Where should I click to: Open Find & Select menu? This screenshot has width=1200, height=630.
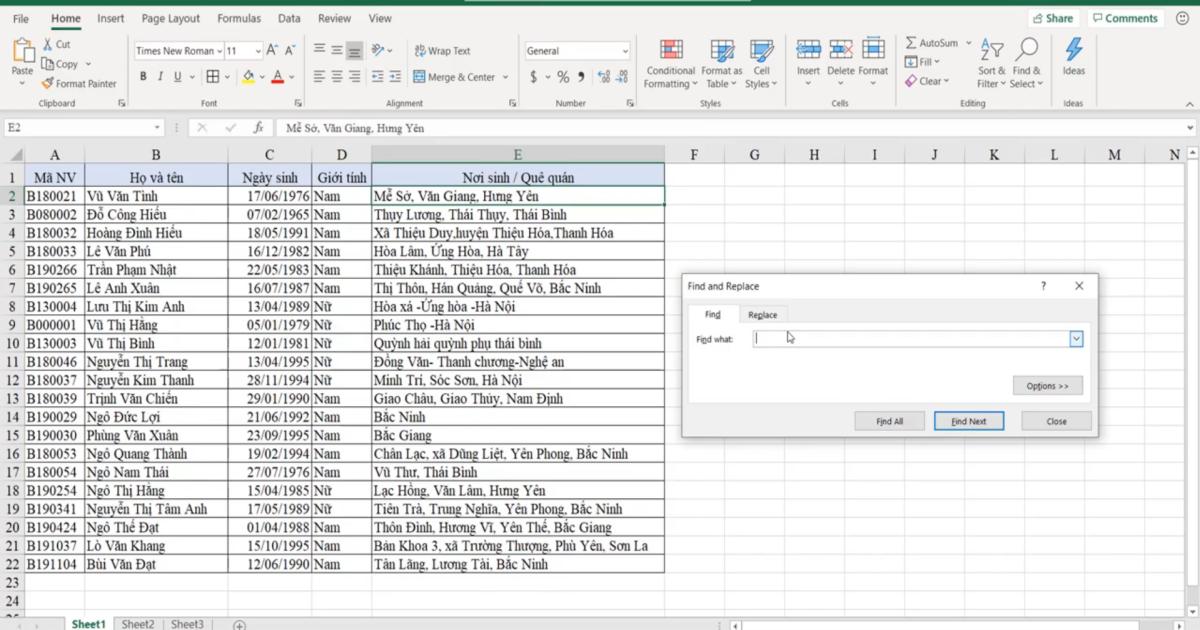pyautogui.click(x=1026, y=64)
